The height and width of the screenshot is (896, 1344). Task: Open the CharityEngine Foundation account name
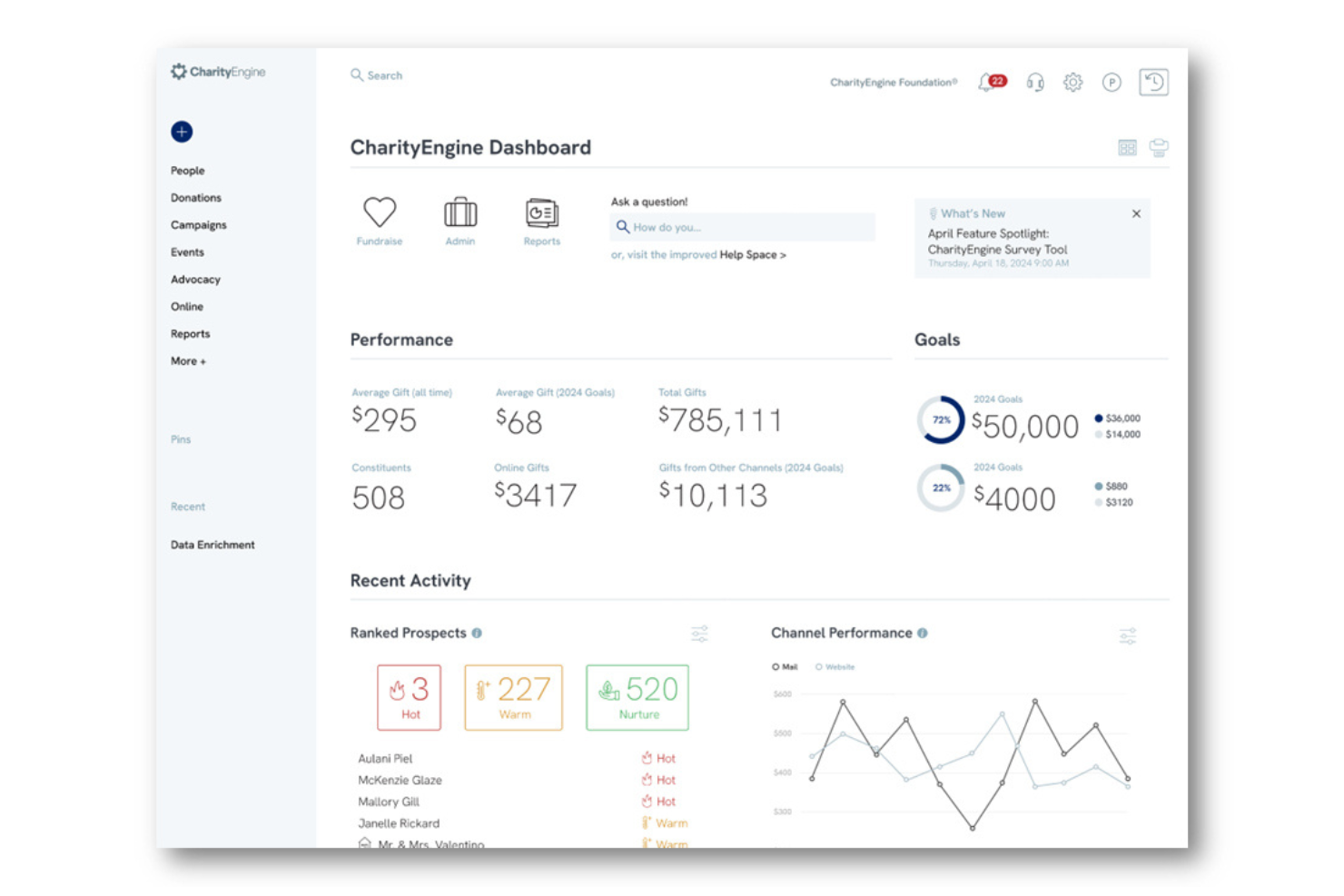pyautogui.click(x=894, y=83)
